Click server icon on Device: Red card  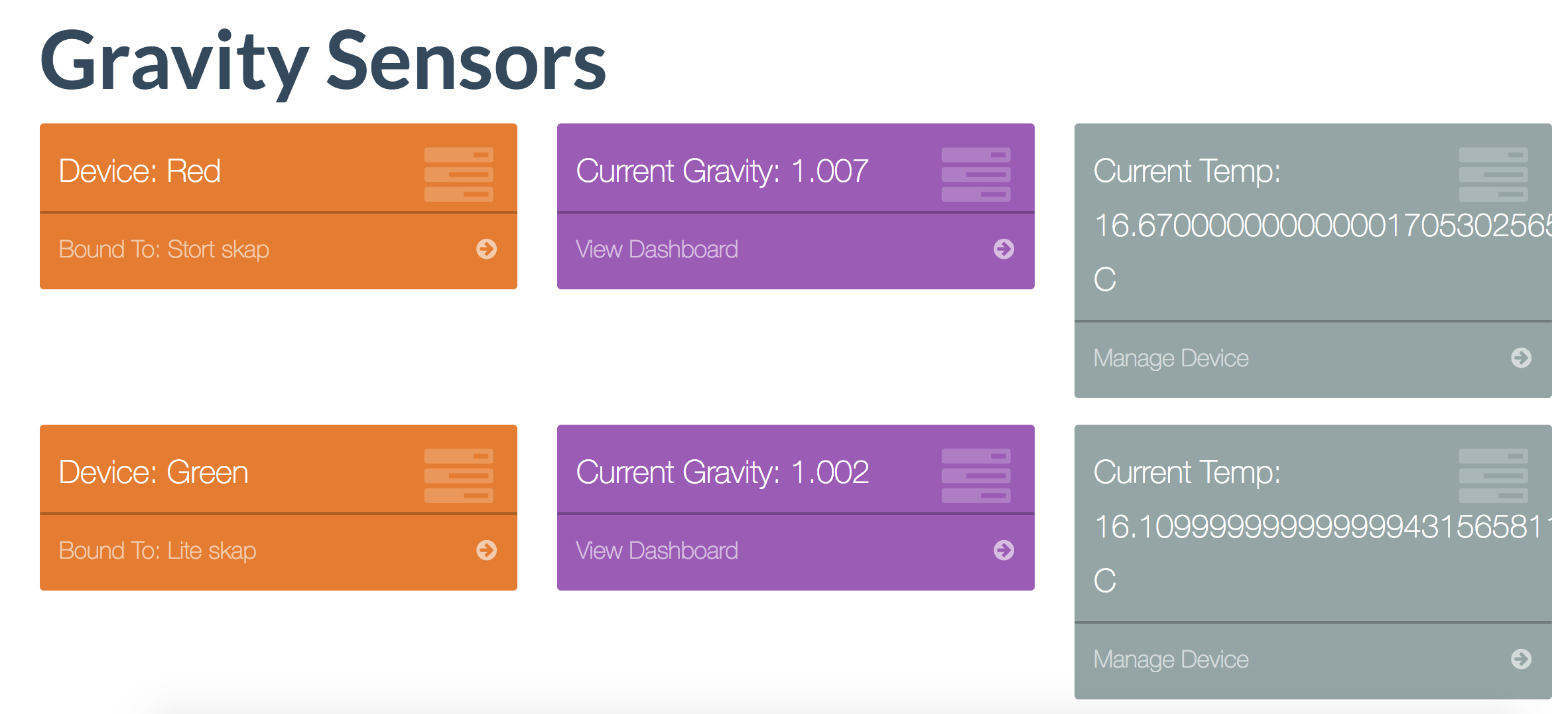(458, 175)
